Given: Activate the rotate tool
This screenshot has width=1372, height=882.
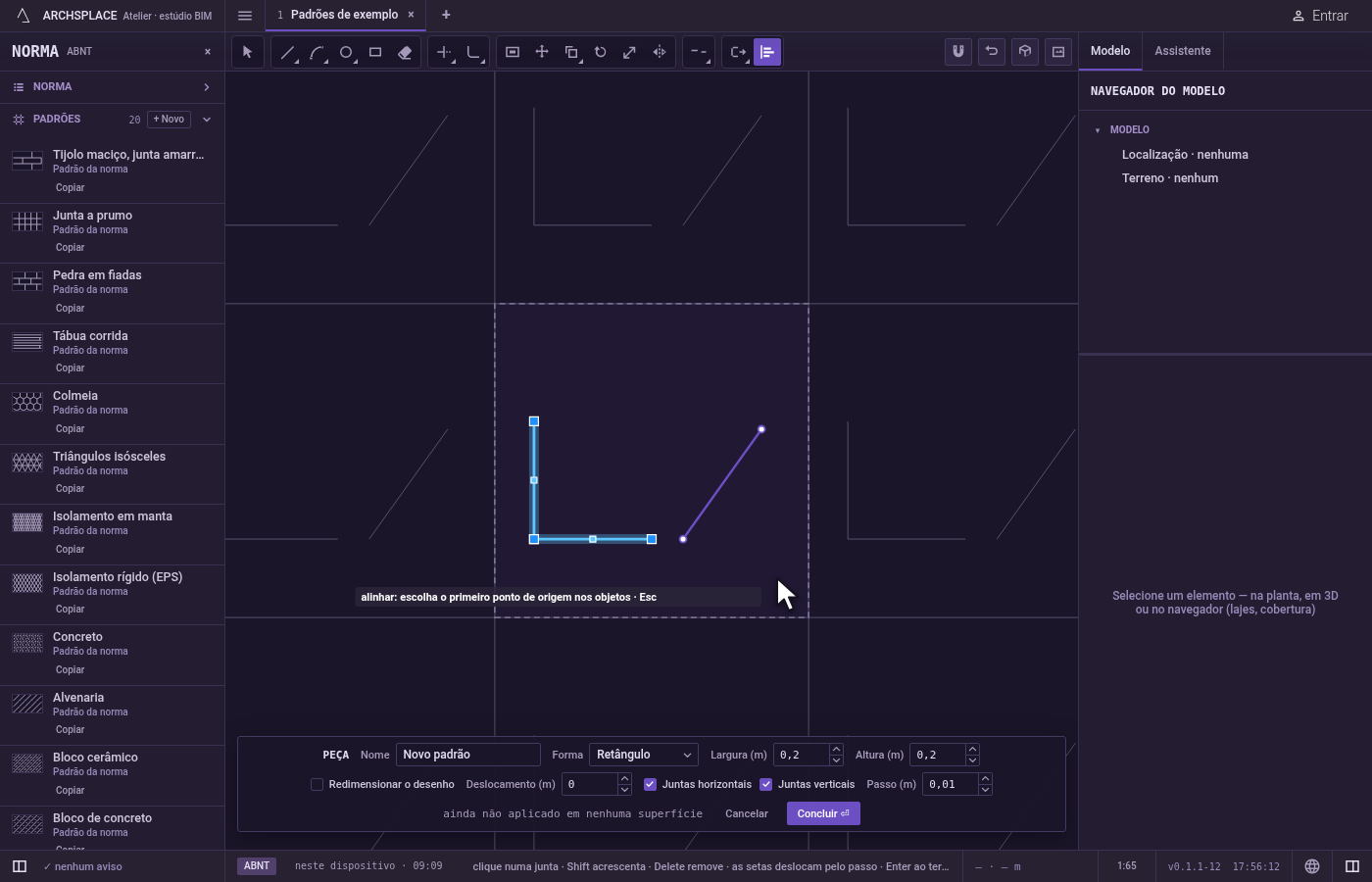Looking at the screenshot, I should [601, 52].
